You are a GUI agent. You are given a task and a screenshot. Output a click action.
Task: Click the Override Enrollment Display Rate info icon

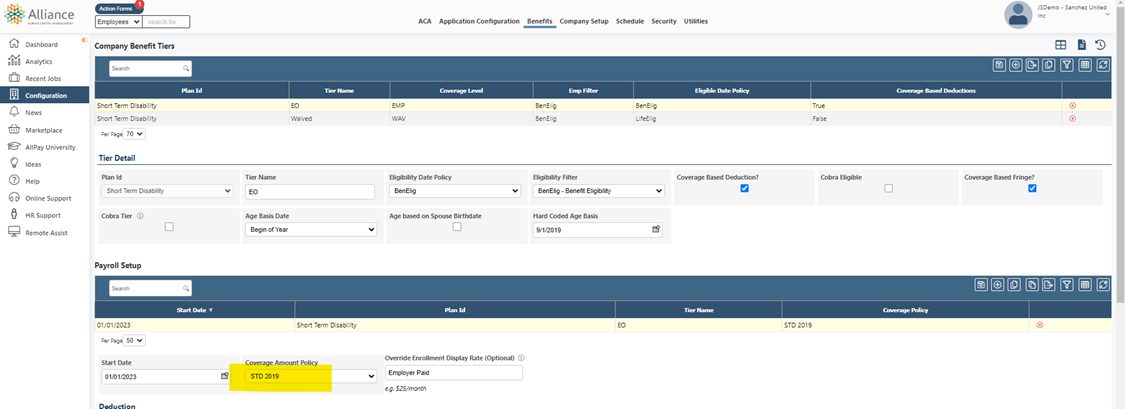pos(521,357)
